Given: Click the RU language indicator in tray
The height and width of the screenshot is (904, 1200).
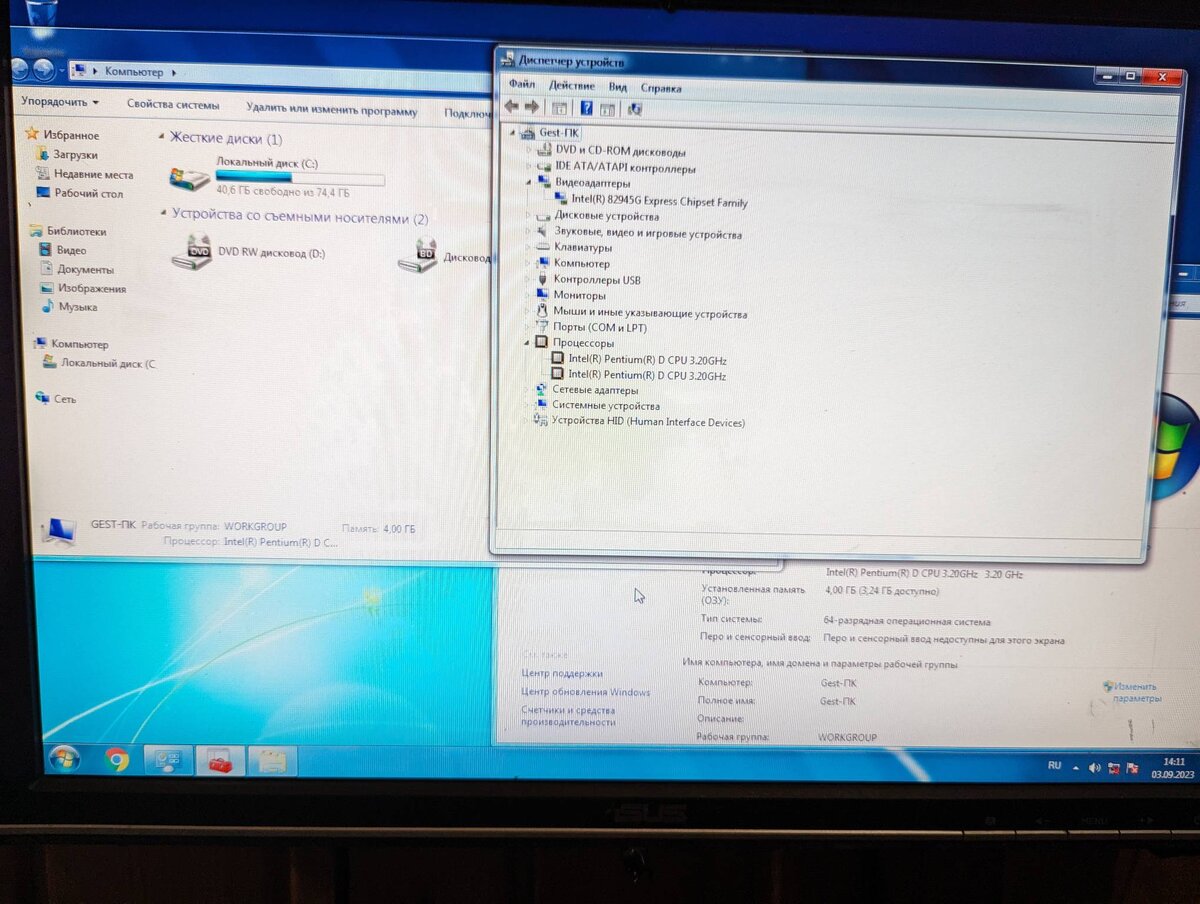Looking at the screenshot, I should coord(1055,766).
